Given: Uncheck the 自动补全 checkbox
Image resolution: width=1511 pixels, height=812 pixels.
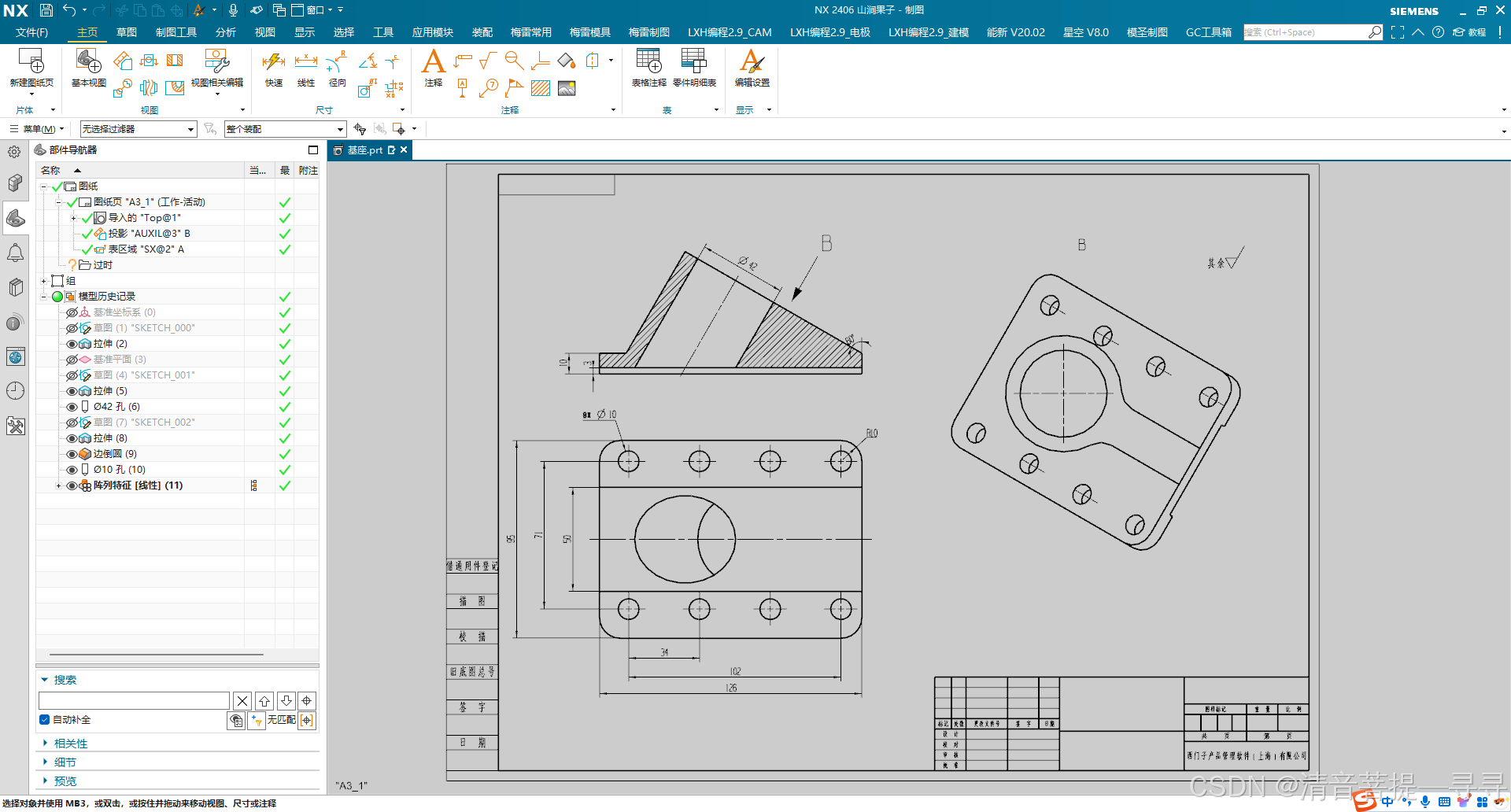Looking at the screenshot, I should tap(44, 720).
